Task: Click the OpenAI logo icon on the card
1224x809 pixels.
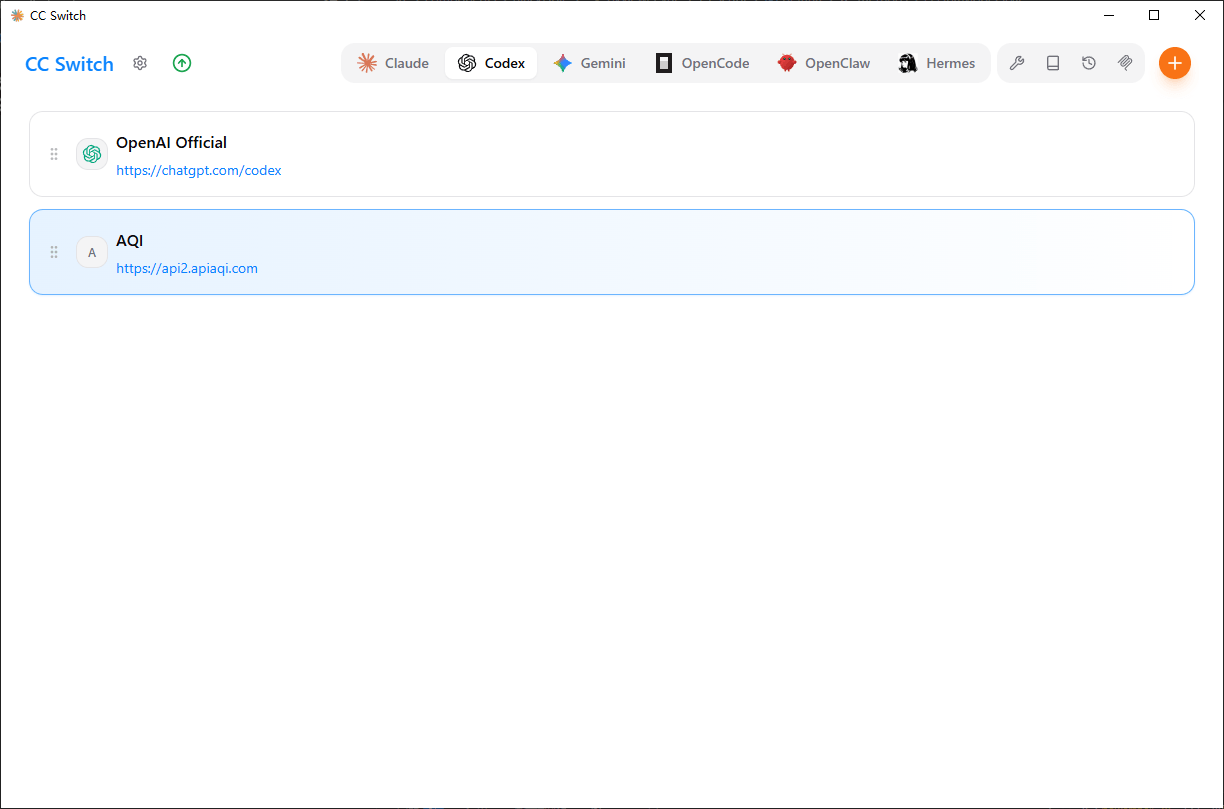Action: [x=92, y=154]
